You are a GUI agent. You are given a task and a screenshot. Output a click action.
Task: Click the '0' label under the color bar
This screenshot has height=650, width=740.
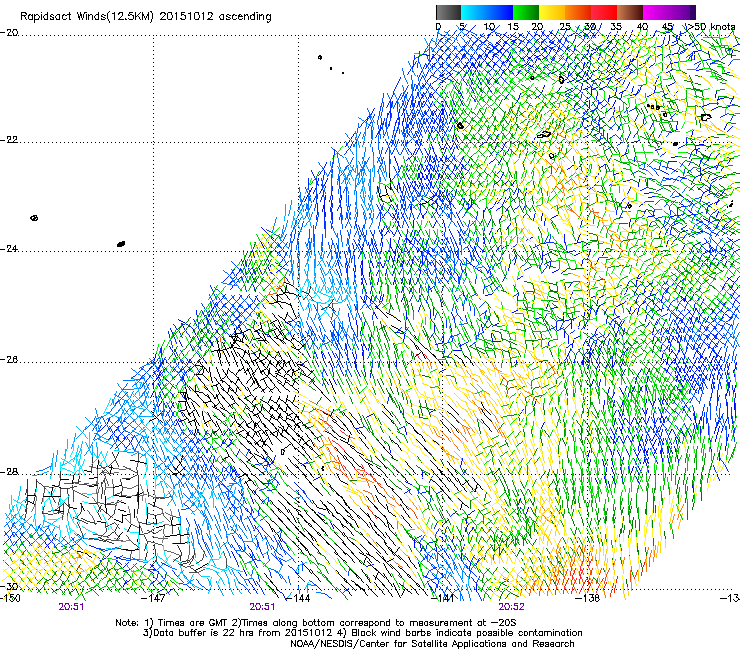(438, 26)
